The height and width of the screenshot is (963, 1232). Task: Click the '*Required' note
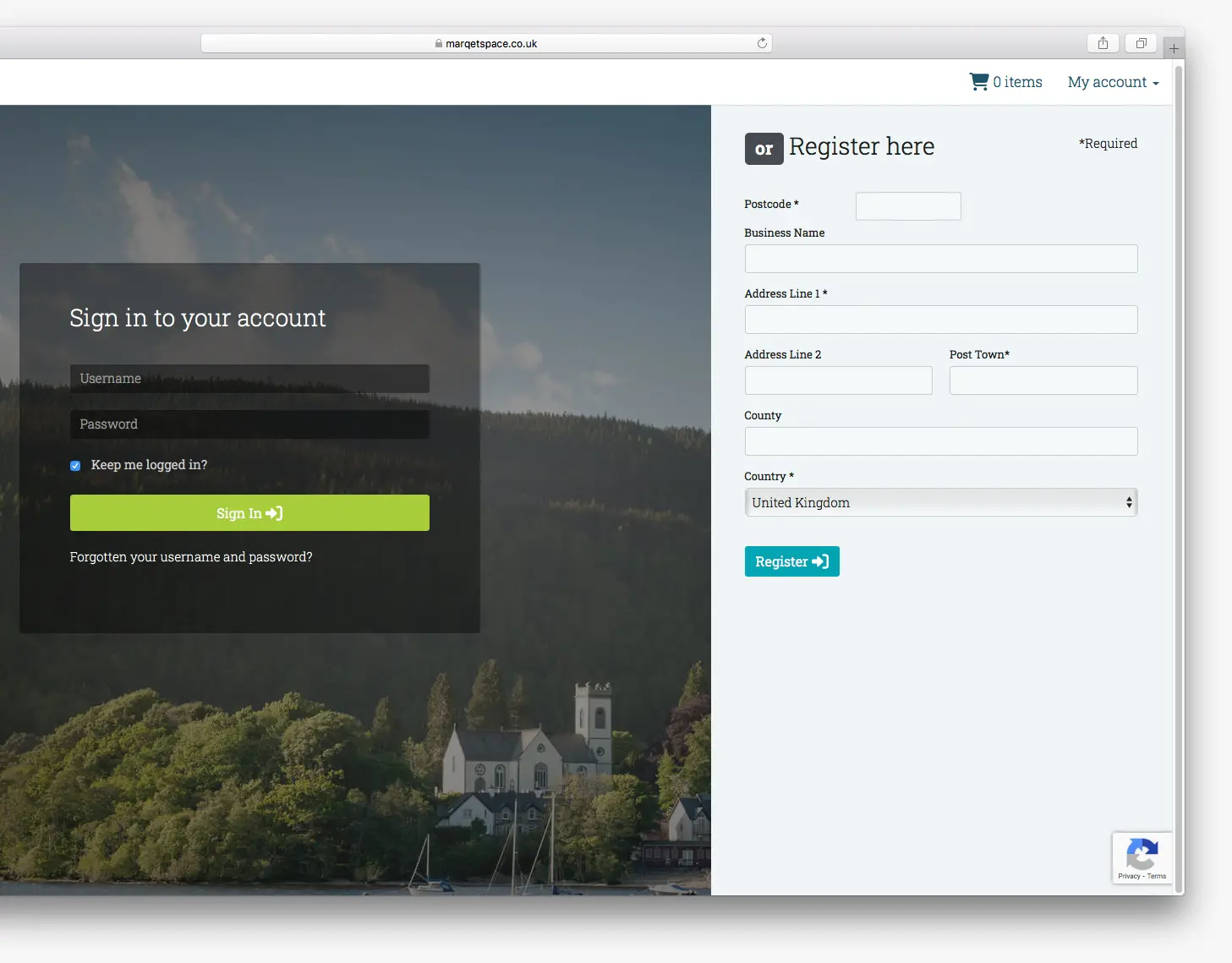(x=1108, y=144)
